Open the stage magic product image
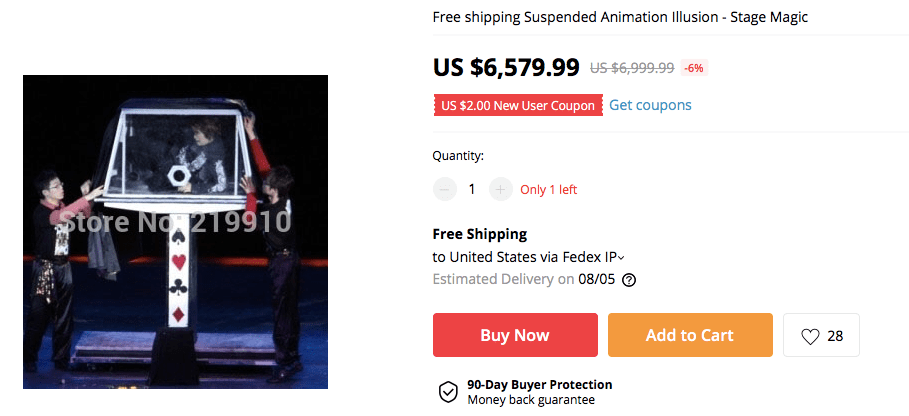The image size is (909, 416). click(x=175, y=231)
